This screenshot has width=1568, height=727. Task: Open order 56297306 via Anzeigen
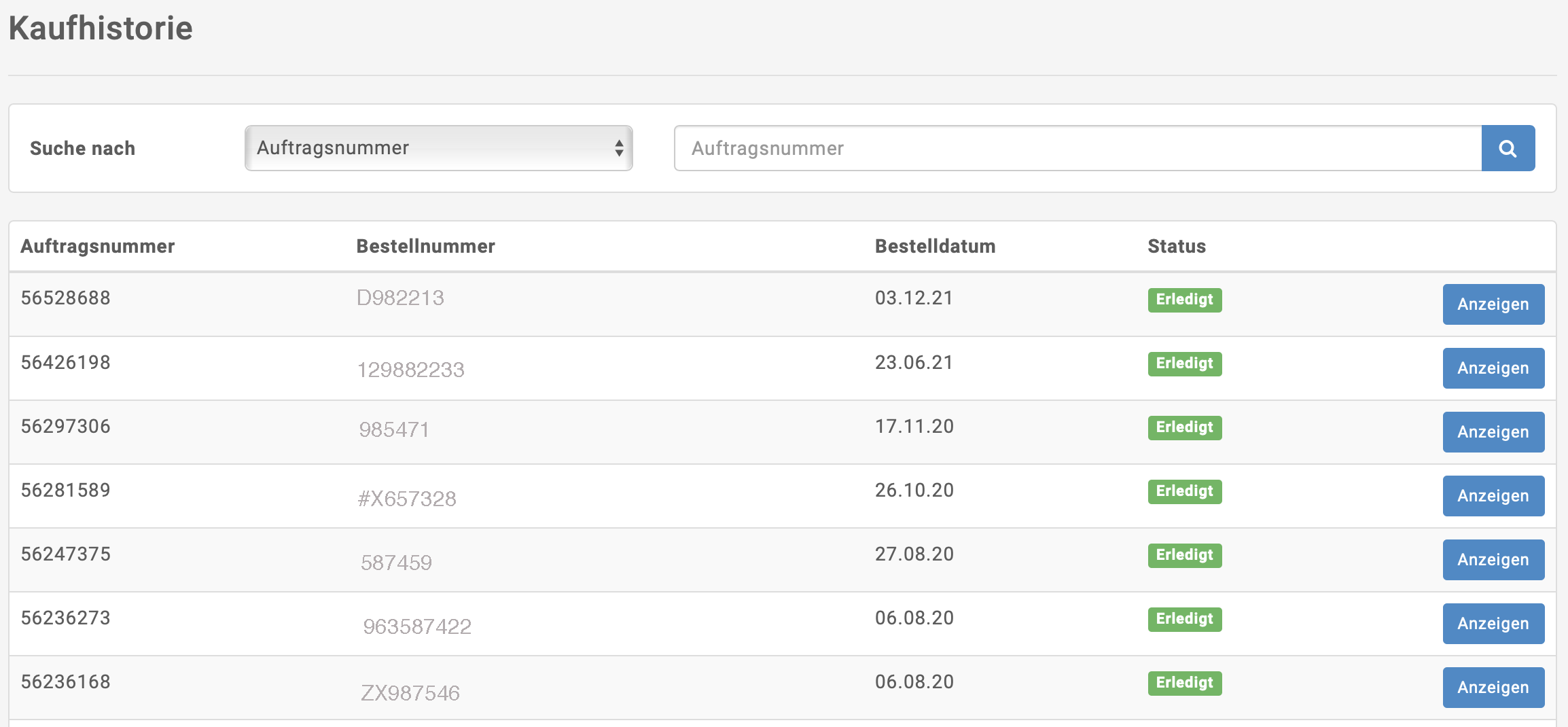[x=1493, y=432]
